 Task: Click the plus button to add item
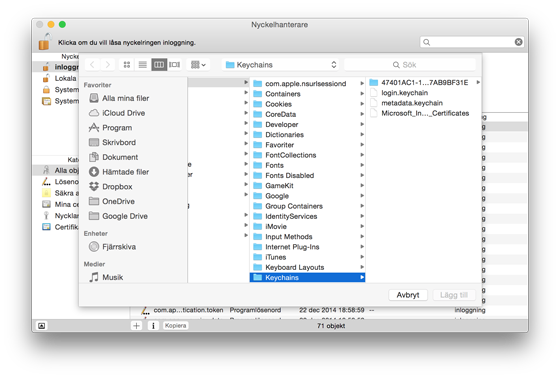coord(136,325)
